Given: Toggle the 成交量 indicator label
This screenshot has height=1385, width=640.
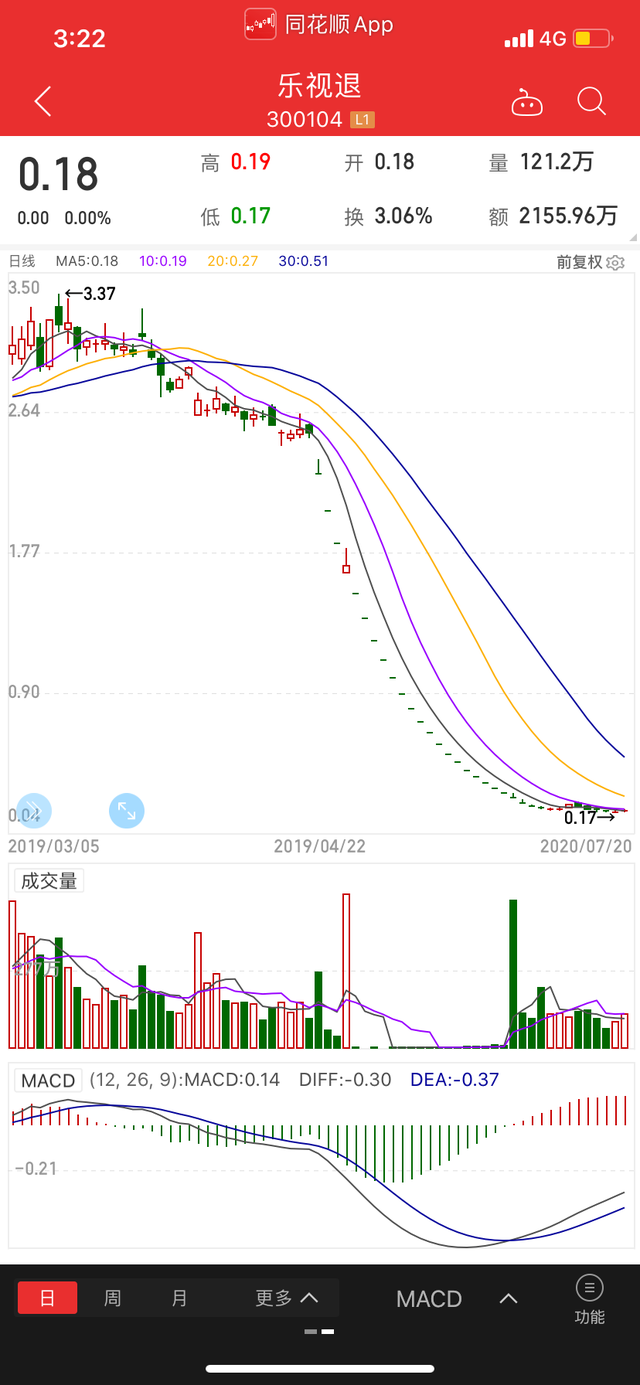Looking at the screenshot, I should [49, 881].
